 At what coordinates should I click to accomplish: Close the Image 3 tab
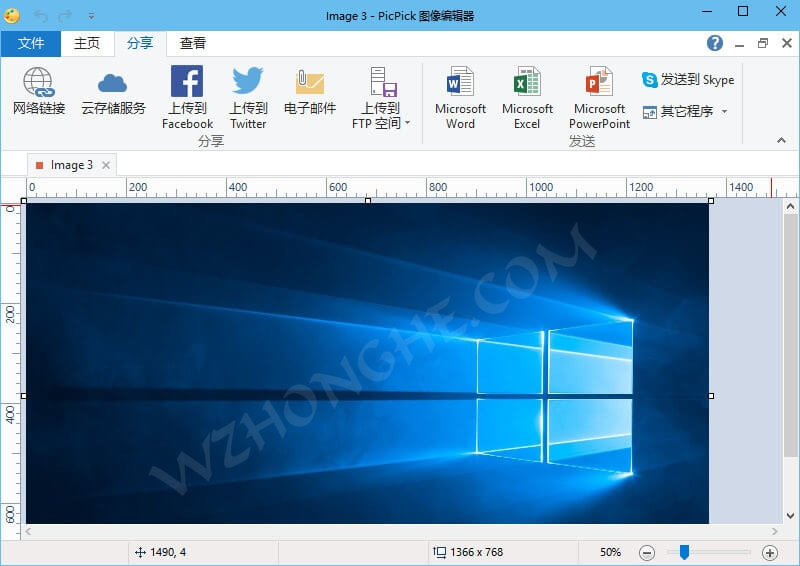(106, 165)
